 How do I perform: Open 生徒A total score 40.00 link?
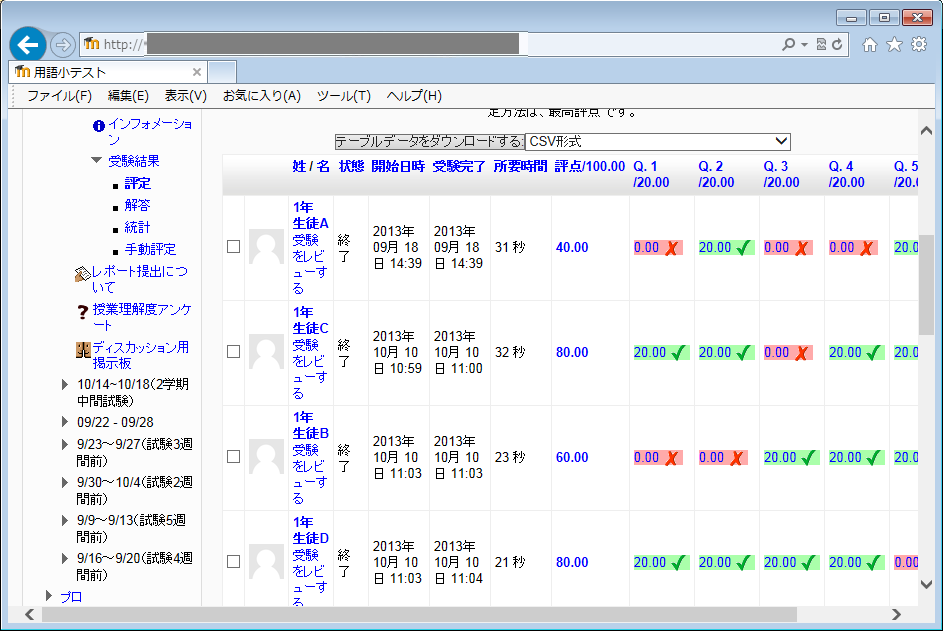572,247
